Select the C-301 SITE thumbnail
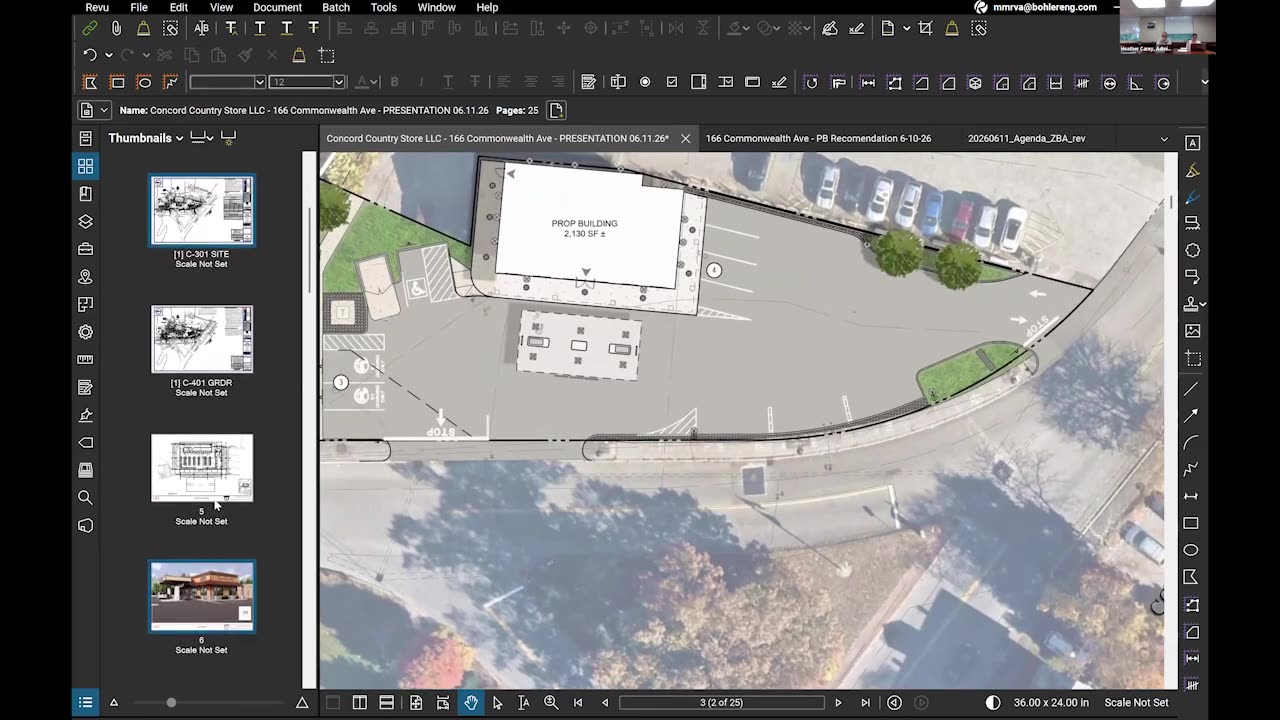The image size is (1280, 720). pos(202,210)
